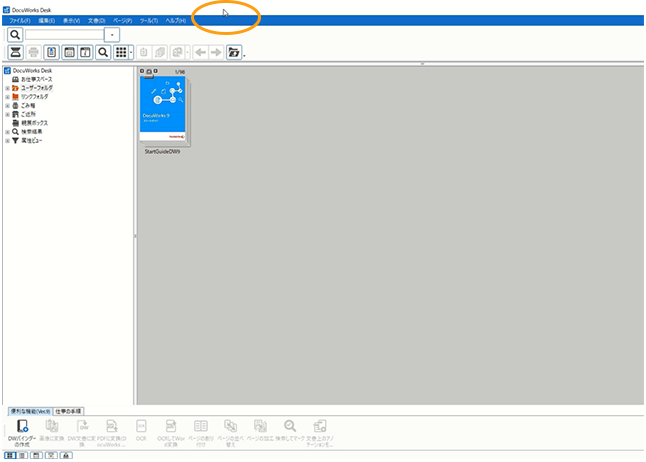Switch to thumbnail view in the status bar
The width and height of the screenshot is (646, 462).
pos(10,455)
